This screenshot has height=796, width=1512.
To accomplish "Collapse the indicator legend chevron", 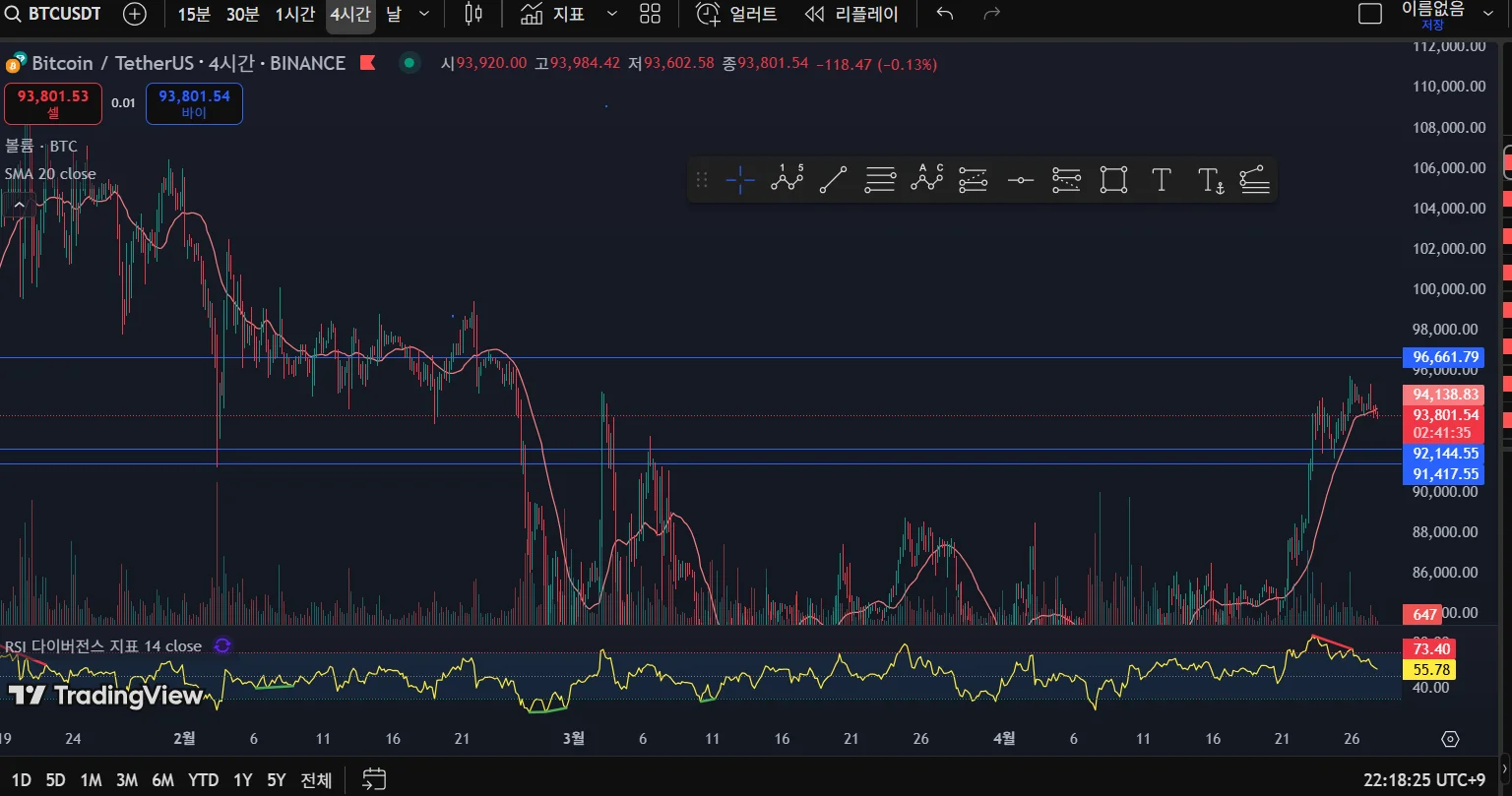I will tap(19, 205).
